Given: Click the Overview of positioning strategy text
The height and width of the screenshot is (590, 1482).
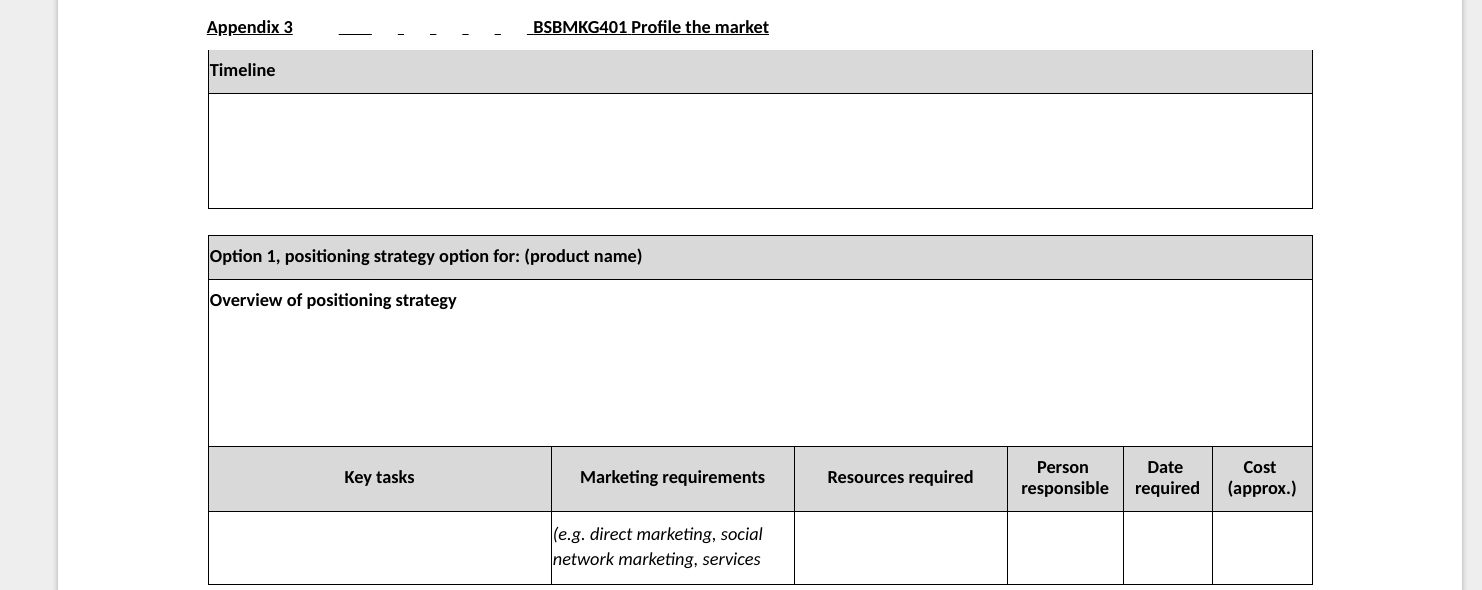Looking at the screenshot, I should coord(333,300).
